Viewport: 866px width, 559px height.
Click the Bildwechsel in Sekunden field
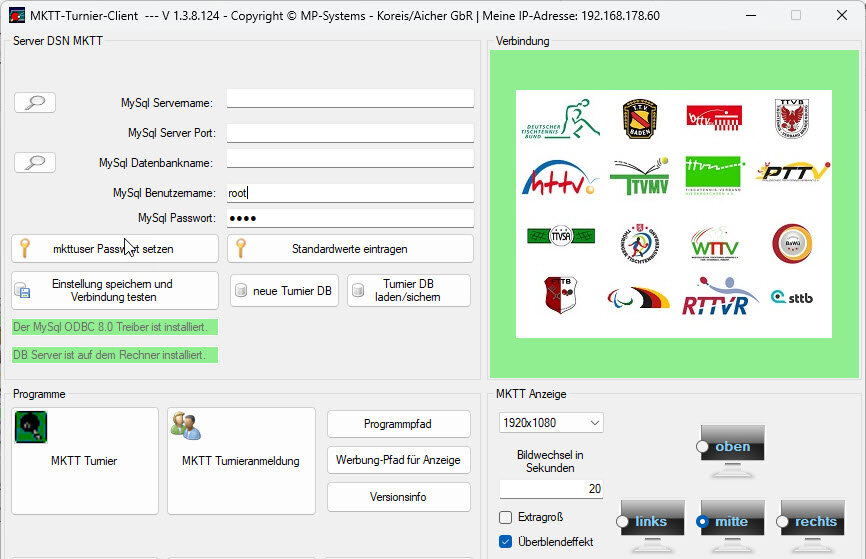[551, 489]
